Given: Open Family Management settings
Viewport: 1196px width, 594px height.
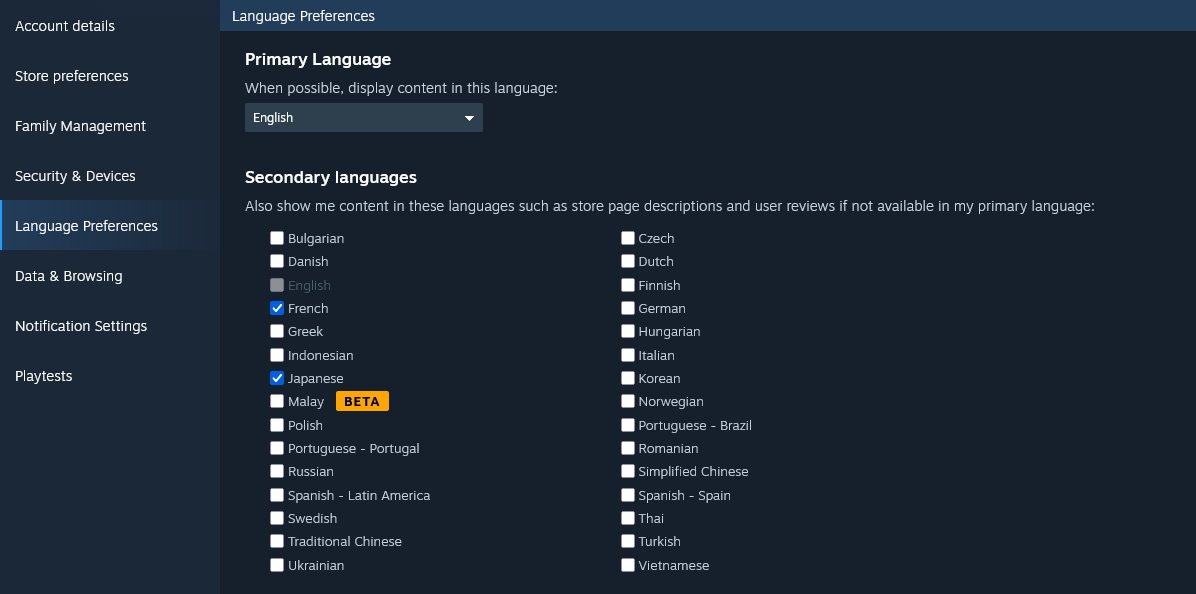Looking at the screenshot, I should tap(110, 126).
